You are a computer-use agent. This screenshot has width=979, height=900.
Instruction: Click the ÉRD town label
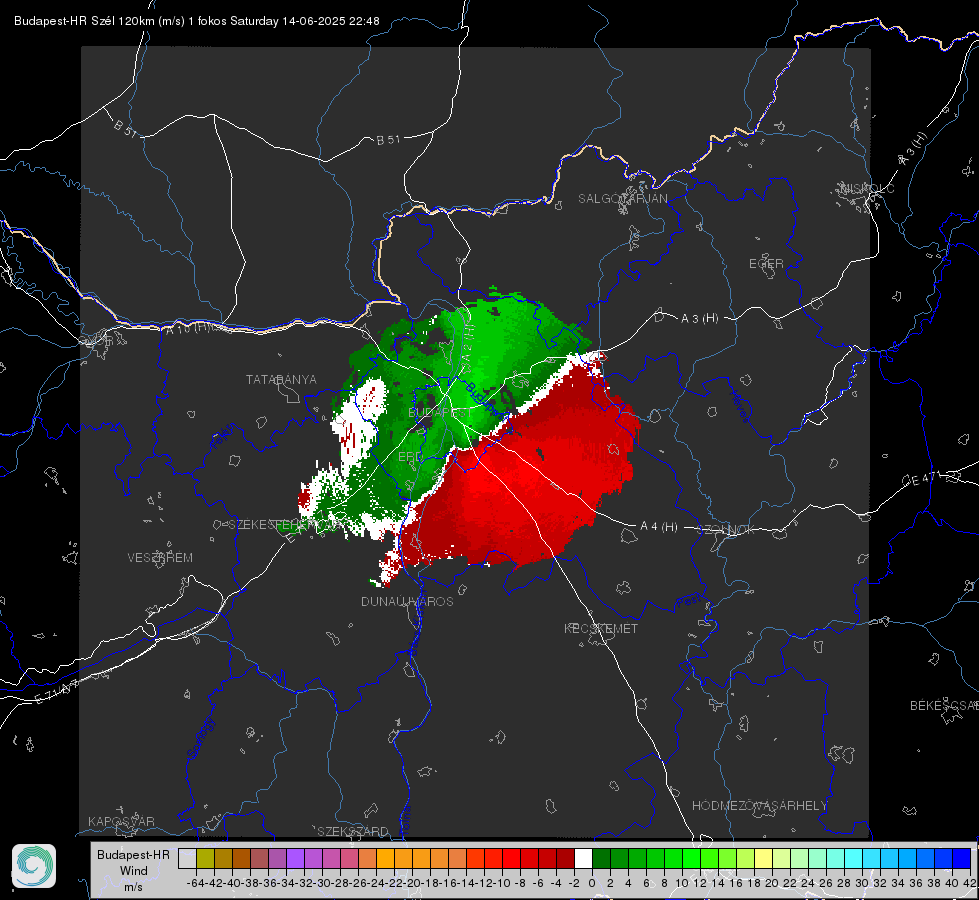[409, 457]
